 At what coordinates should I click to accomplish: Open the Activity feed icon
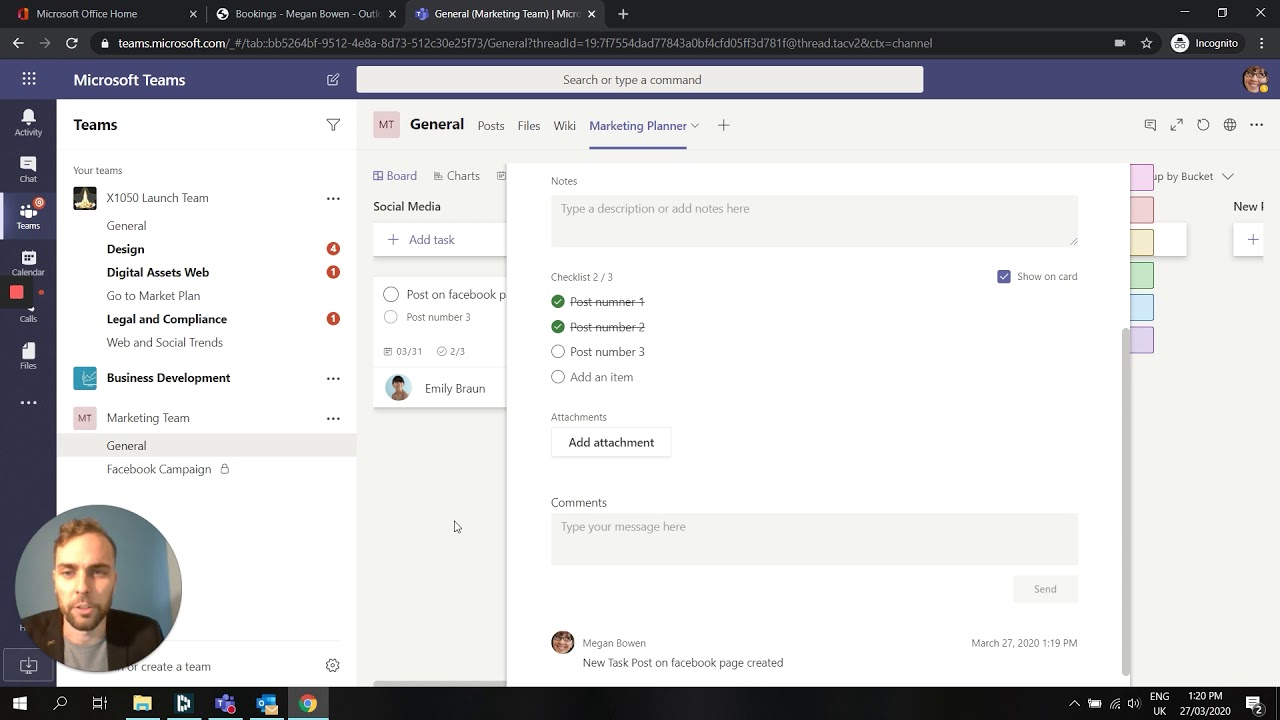pos(28,122)
